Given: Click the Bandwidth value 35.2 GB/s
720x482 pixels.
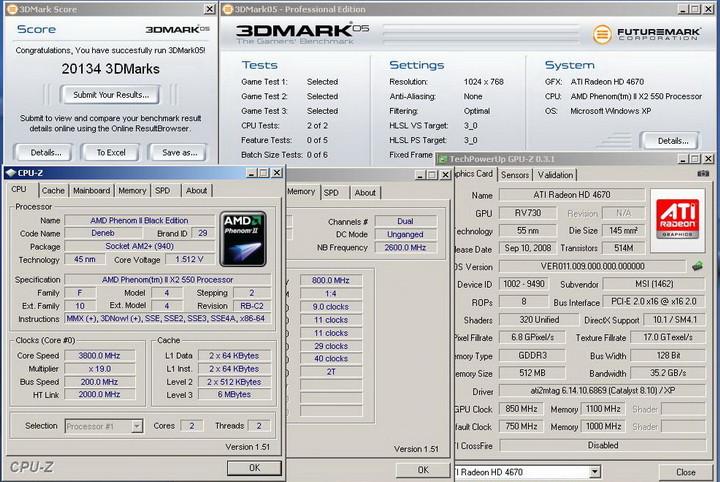Looking at the screenshot, I should 668,373.
